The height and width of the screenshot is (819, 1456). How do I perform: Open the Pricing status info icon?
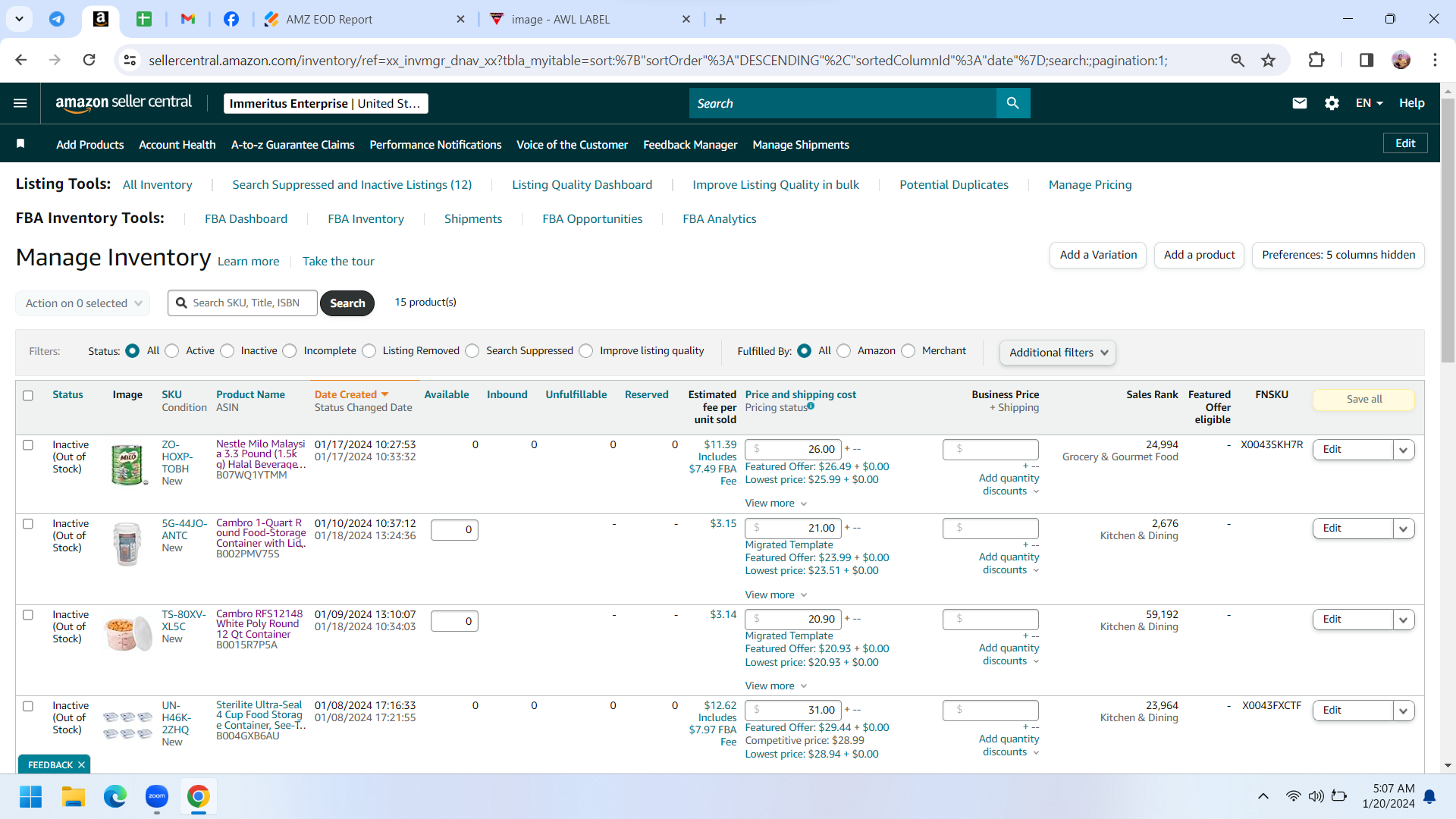[811, 406]
